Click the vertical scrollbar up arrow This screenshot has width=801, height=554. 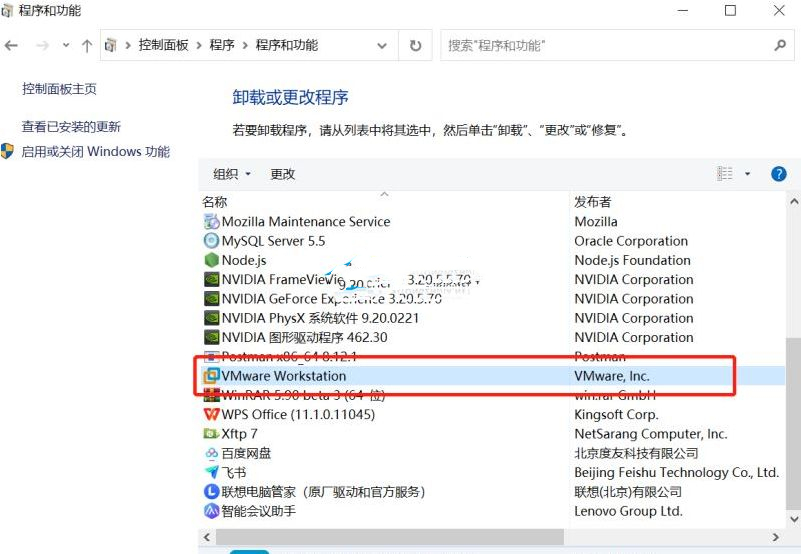(794, 201)
